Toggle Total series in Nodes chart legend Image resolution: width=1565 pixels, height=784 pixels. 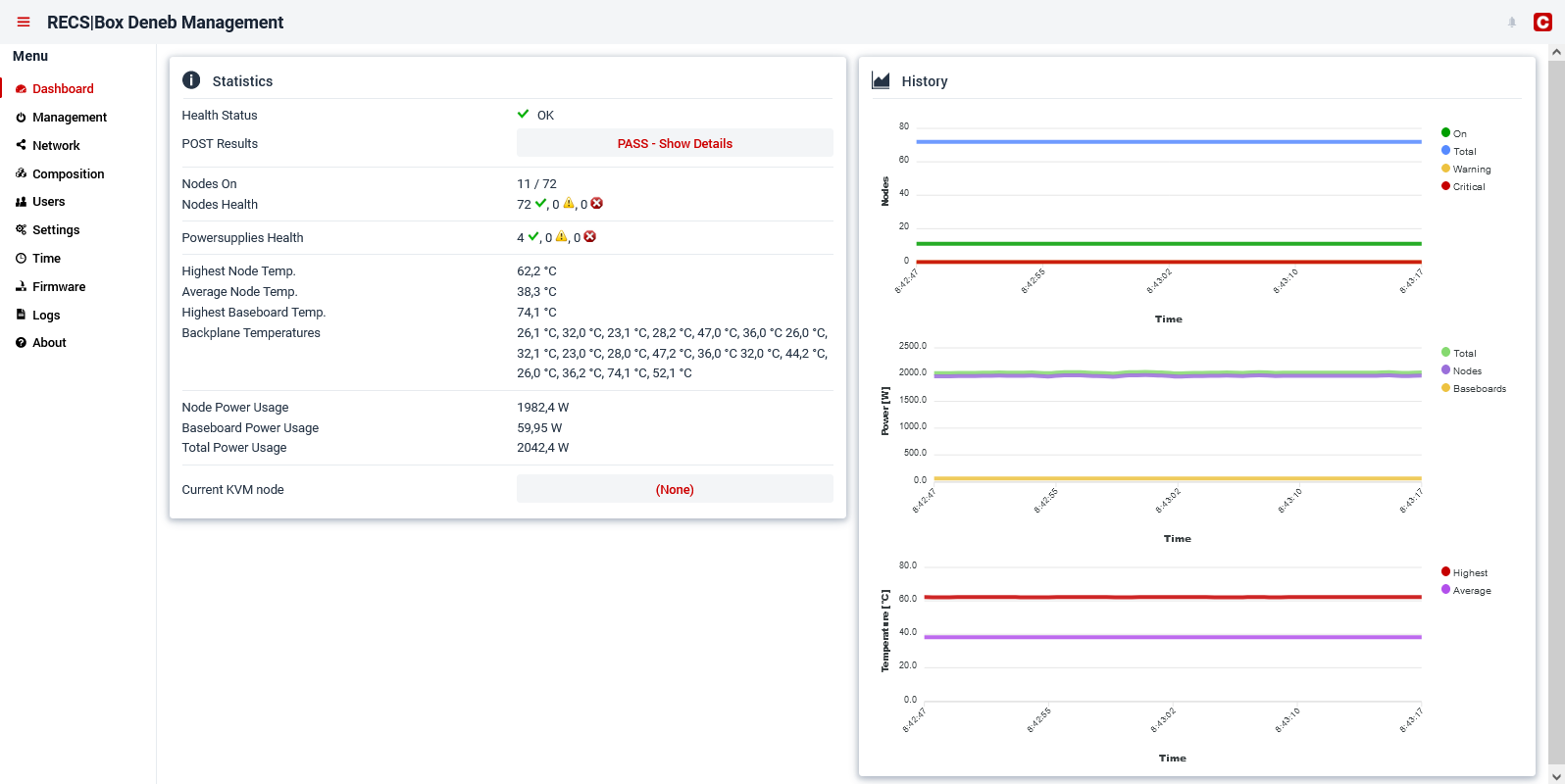[x=1445, y=150]
